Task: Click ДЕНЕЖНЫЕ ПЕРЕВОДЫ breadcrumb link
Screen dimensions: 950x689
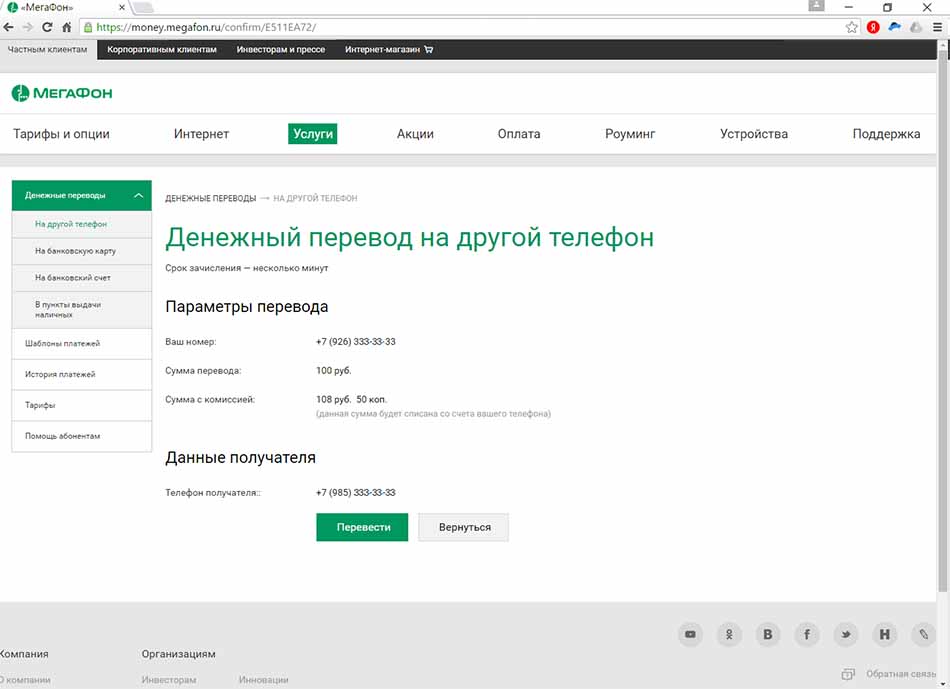Action: 211,199
